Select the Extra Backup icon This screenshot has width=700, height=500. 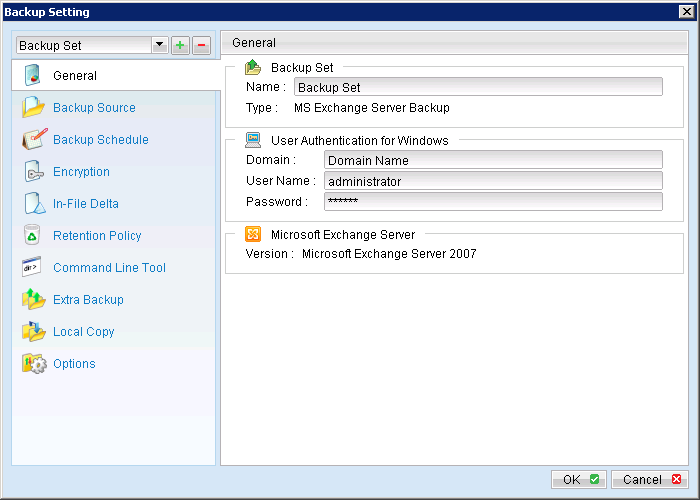(34, 300)
